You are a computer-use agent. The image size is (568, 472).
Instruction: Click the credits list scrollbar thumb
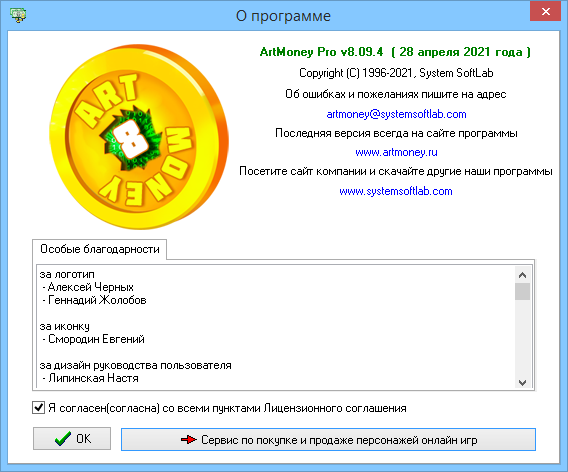click(522, 292)
